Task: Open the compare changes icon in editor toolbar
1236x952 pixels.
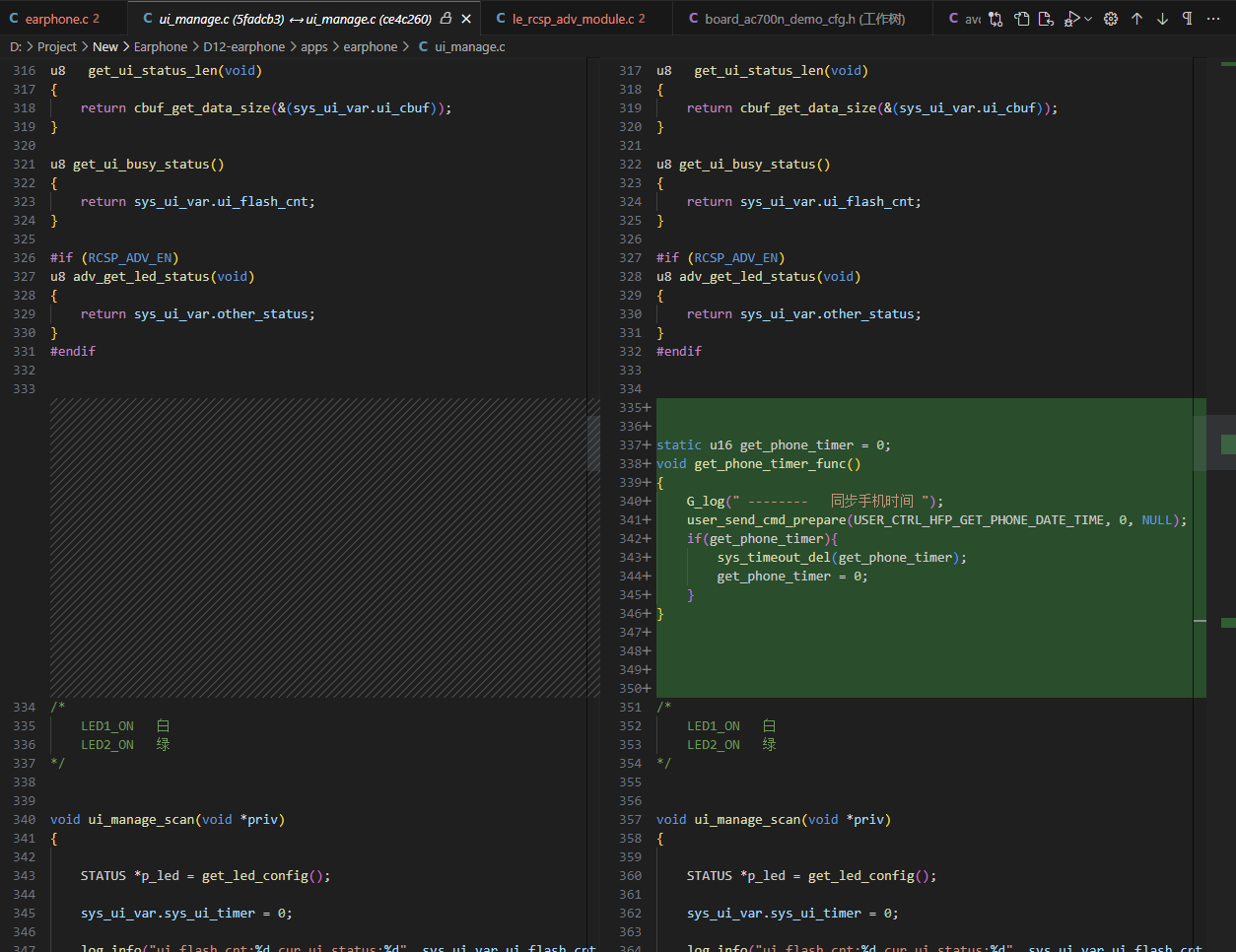Action: click(996, 19)
